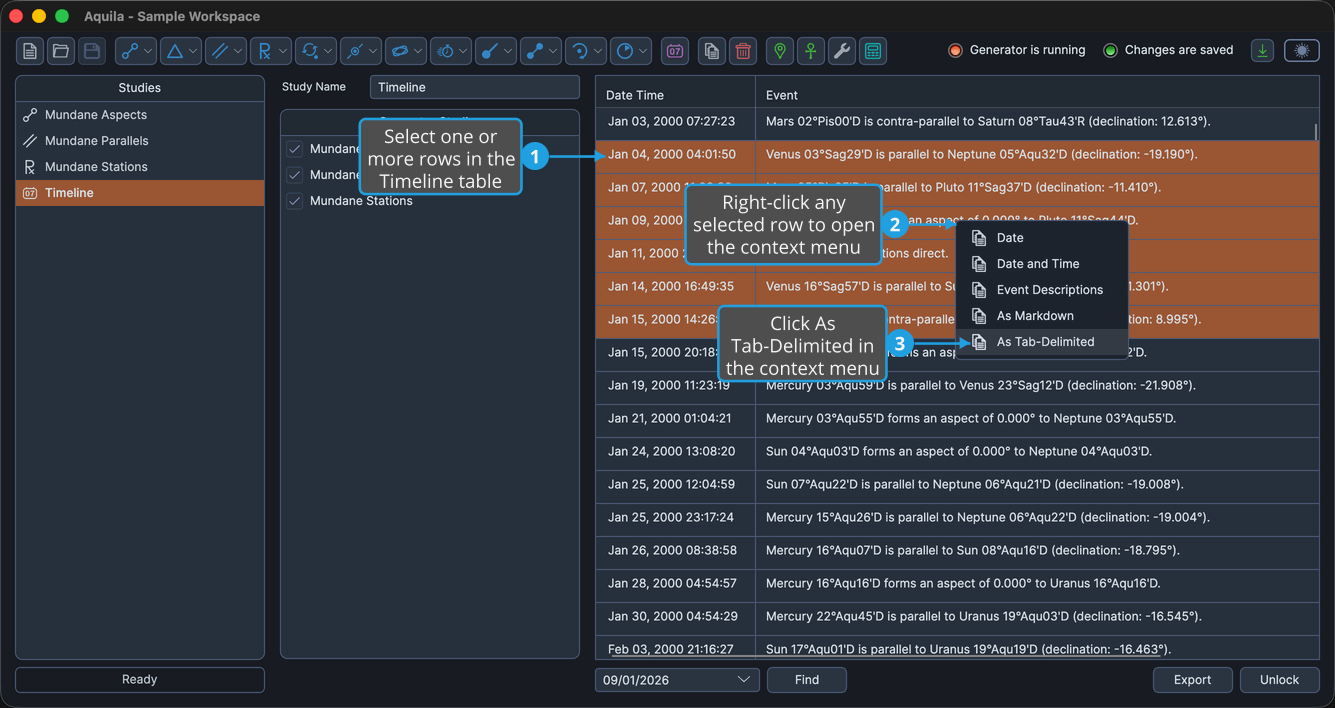Select the Parallels double-slash tool icon
Image resolution: width=1335 pixels, height=708 pixels.
(x=220, y=51)
